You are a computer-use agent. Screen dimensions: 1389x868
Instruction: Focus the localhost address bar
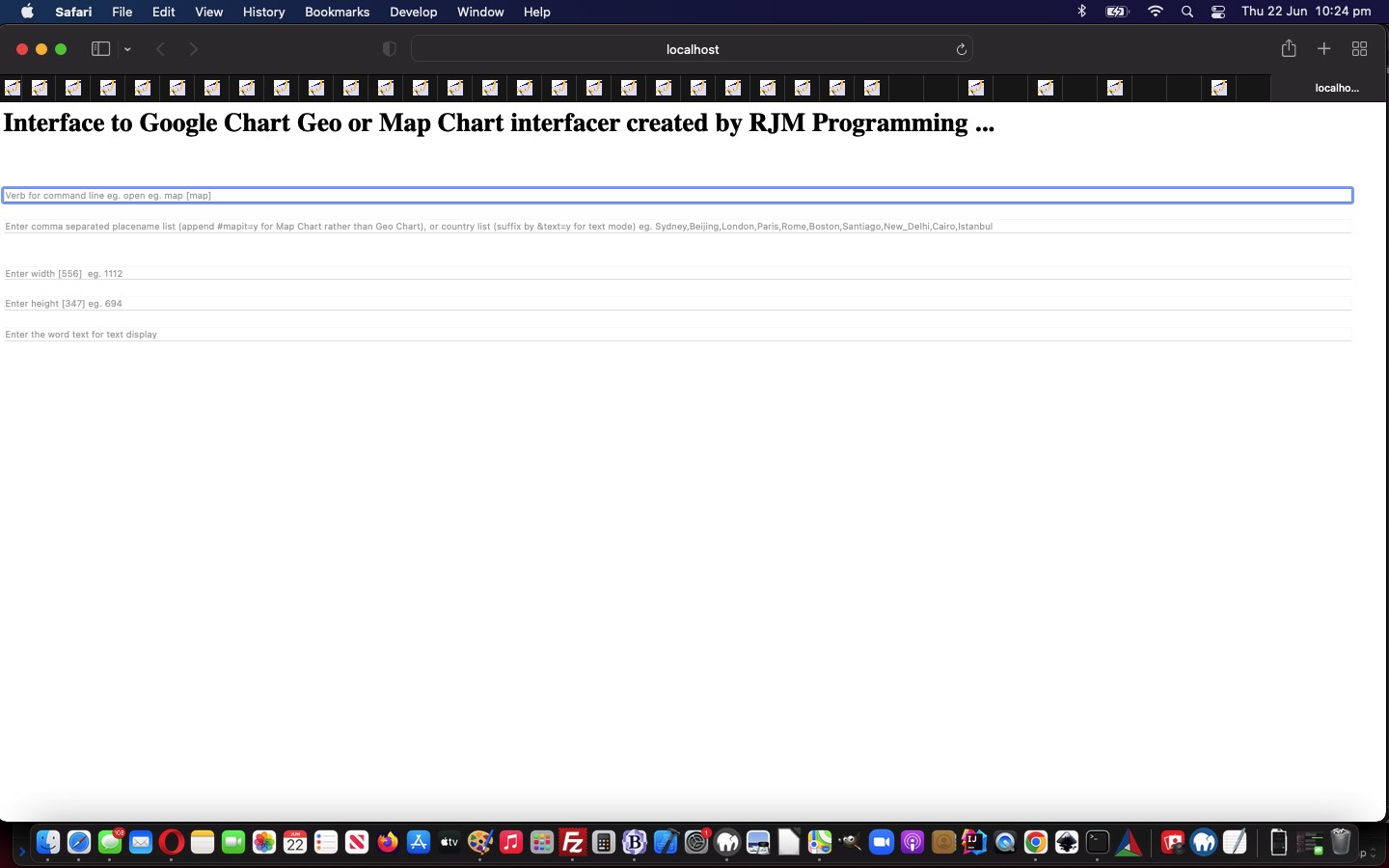tap(692, 49)
